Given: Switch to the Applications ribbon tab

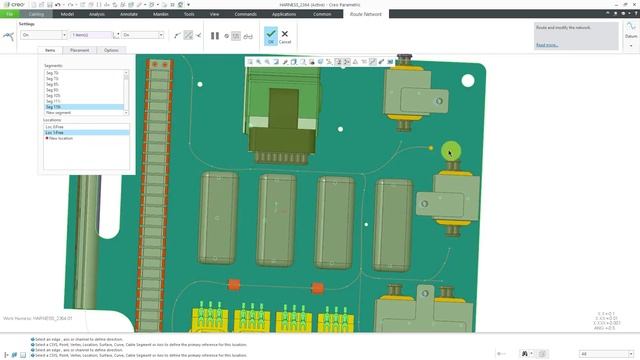Looking at the screenshot, I should [284, 14].
